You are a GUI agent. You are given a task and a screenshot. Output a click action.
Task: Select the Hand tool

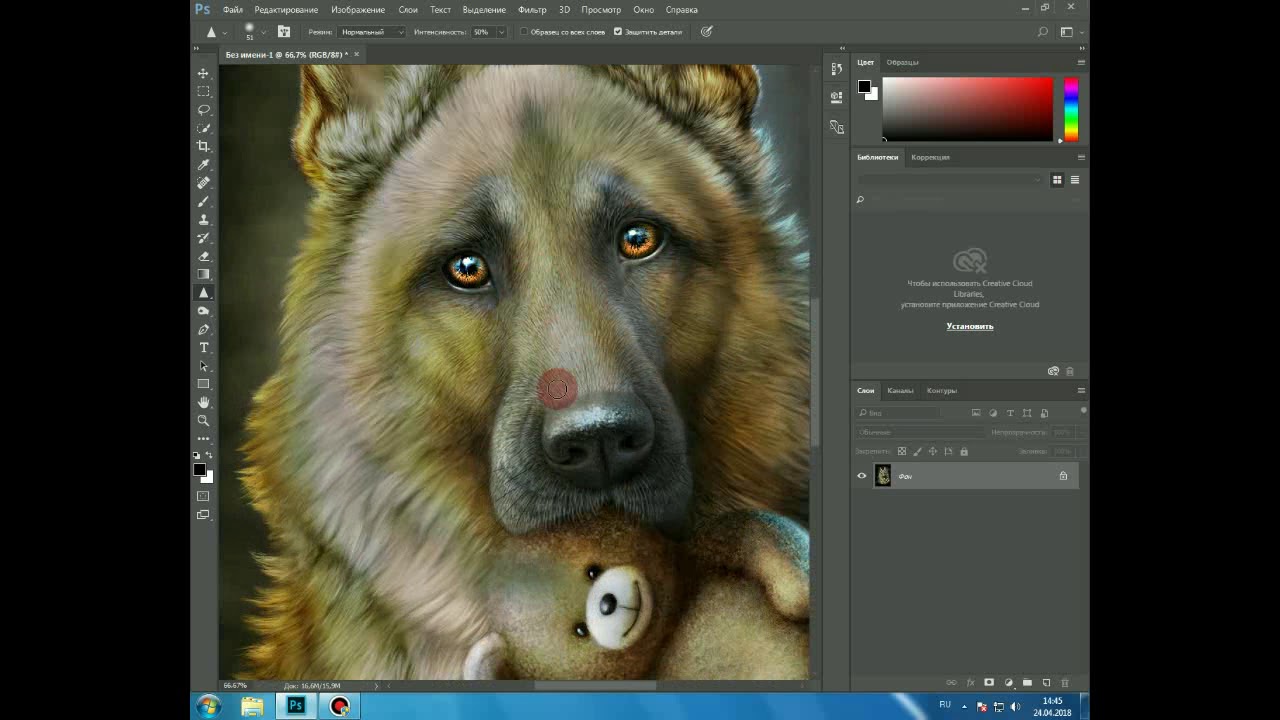pyautogui.click(x=203, y=403)
